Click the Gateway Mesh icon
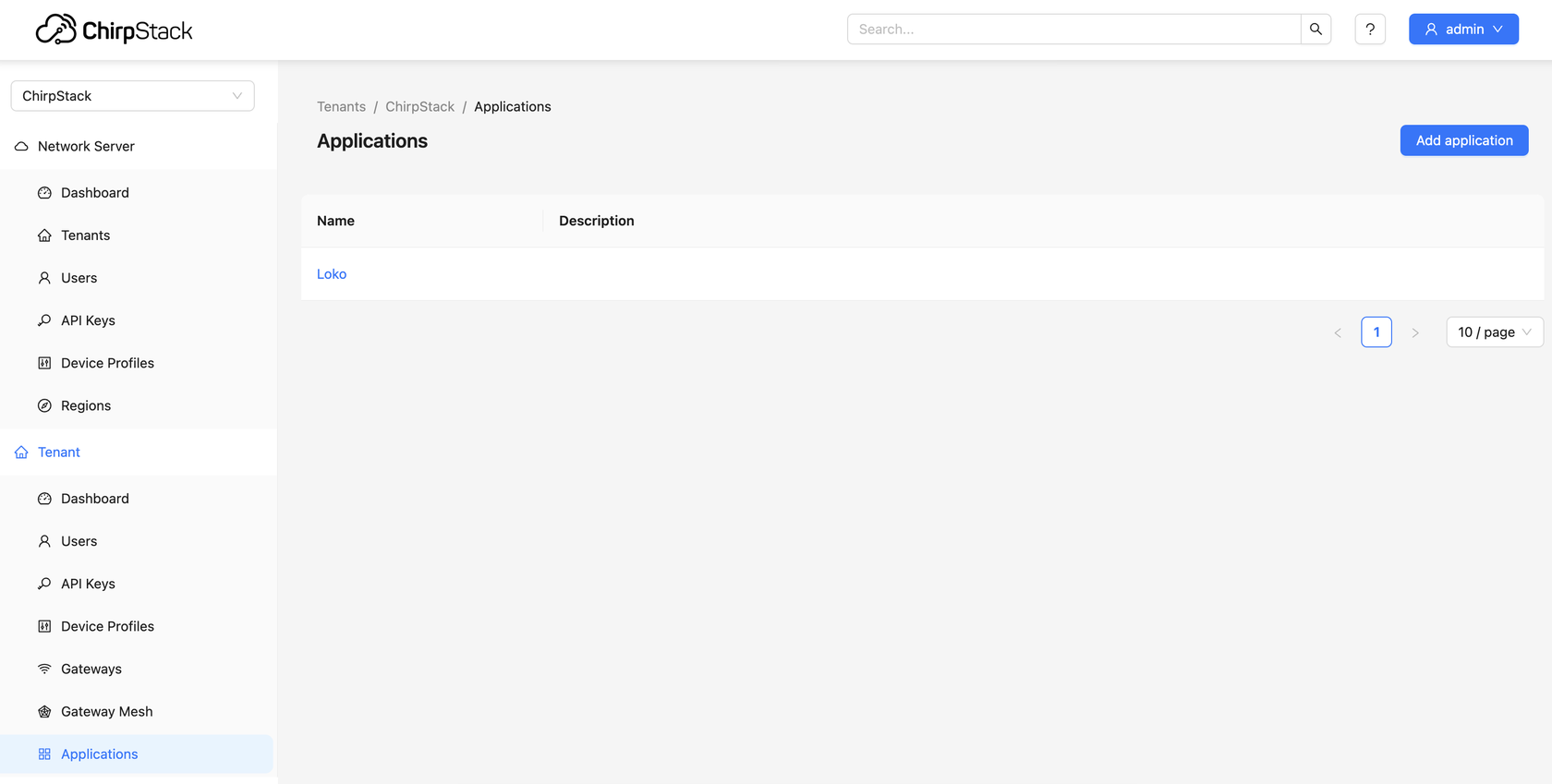 44,711
